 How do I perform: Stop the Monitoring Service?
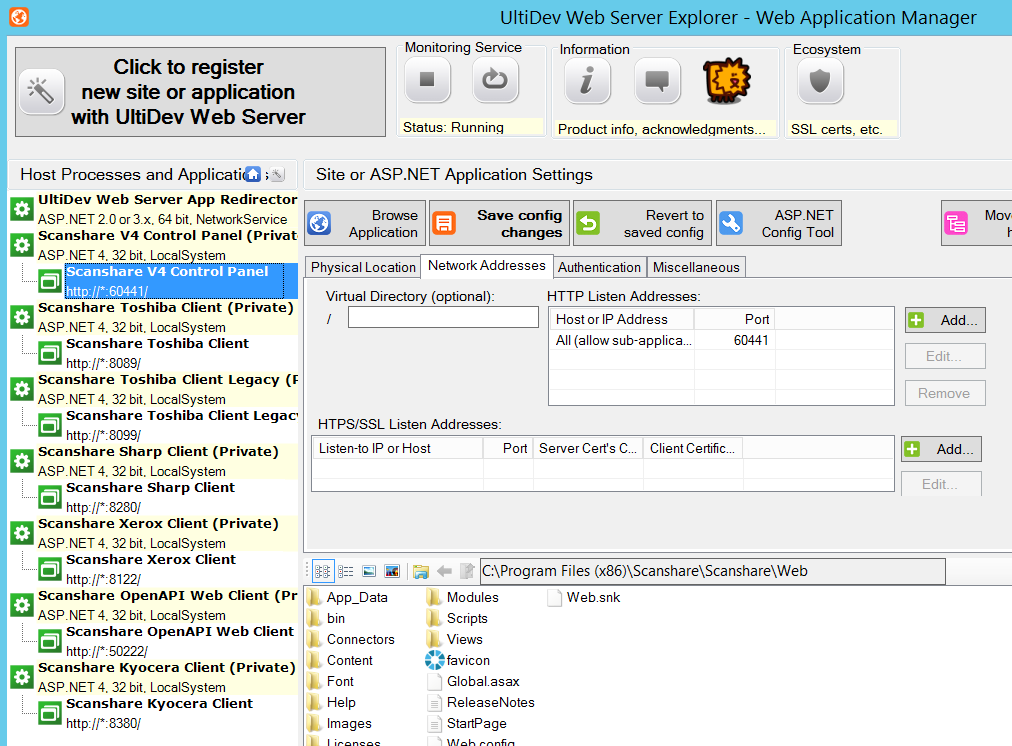click(x=427, y=80)
